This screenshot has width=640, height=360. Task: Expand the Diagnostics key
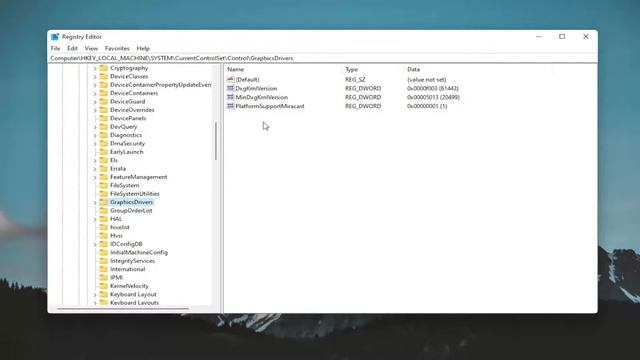[95, 135]
